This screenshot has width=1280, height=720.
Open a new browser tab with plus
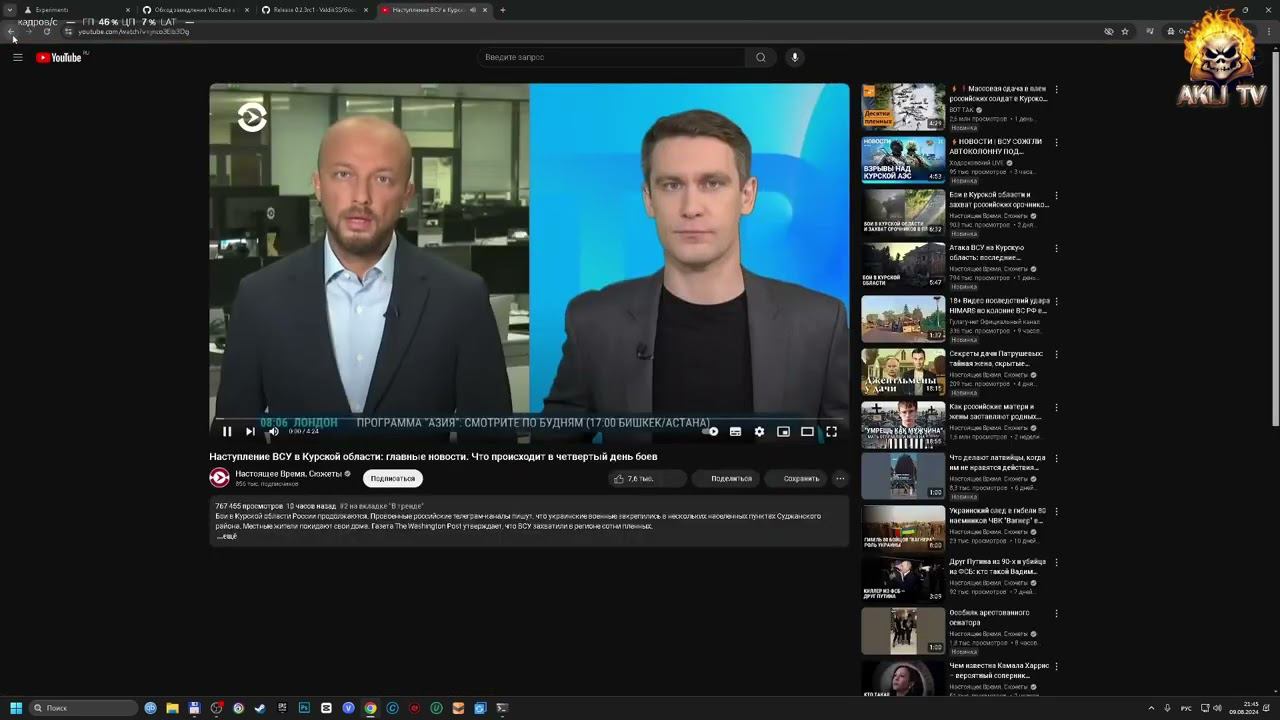coord(502,10)
